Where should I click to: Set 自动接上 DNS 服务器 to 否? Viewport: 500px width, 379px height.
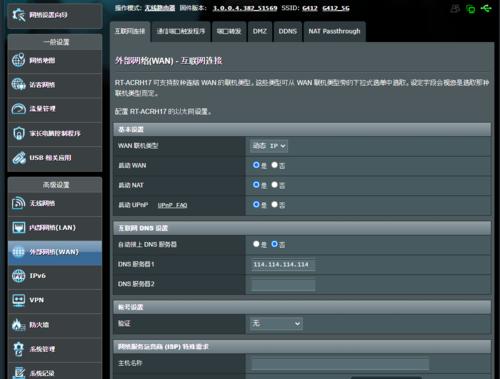pyautogui.click(x=274, y=244)
